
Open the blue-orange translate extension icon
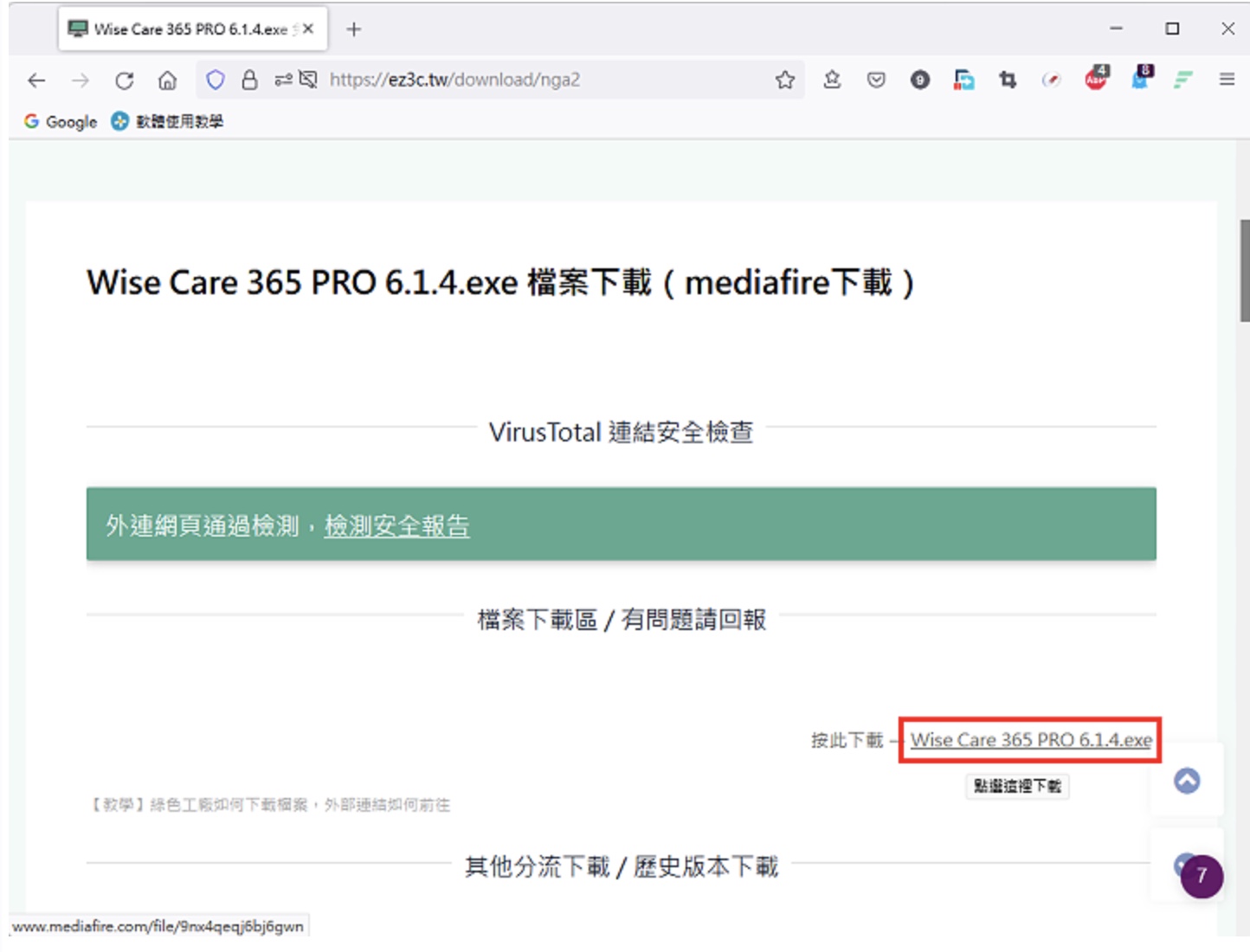963,80
